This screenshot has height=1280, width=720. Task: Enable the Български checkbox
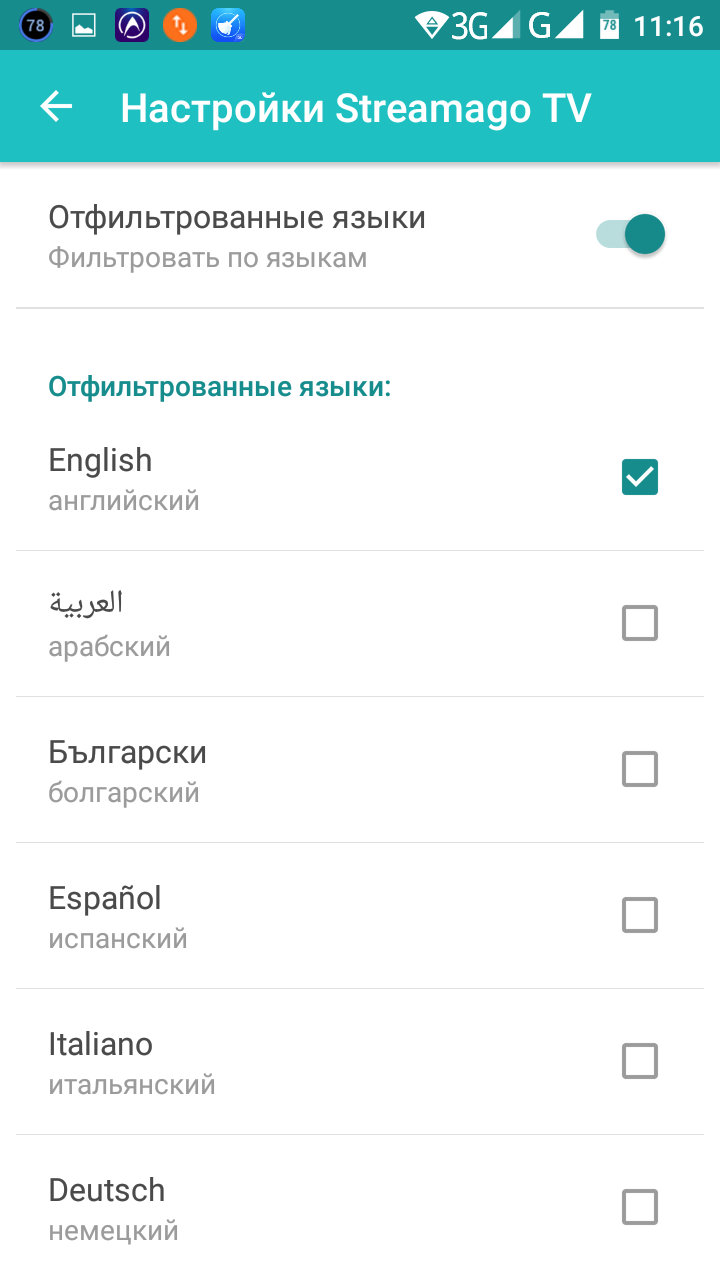click(x=640, y=769)
